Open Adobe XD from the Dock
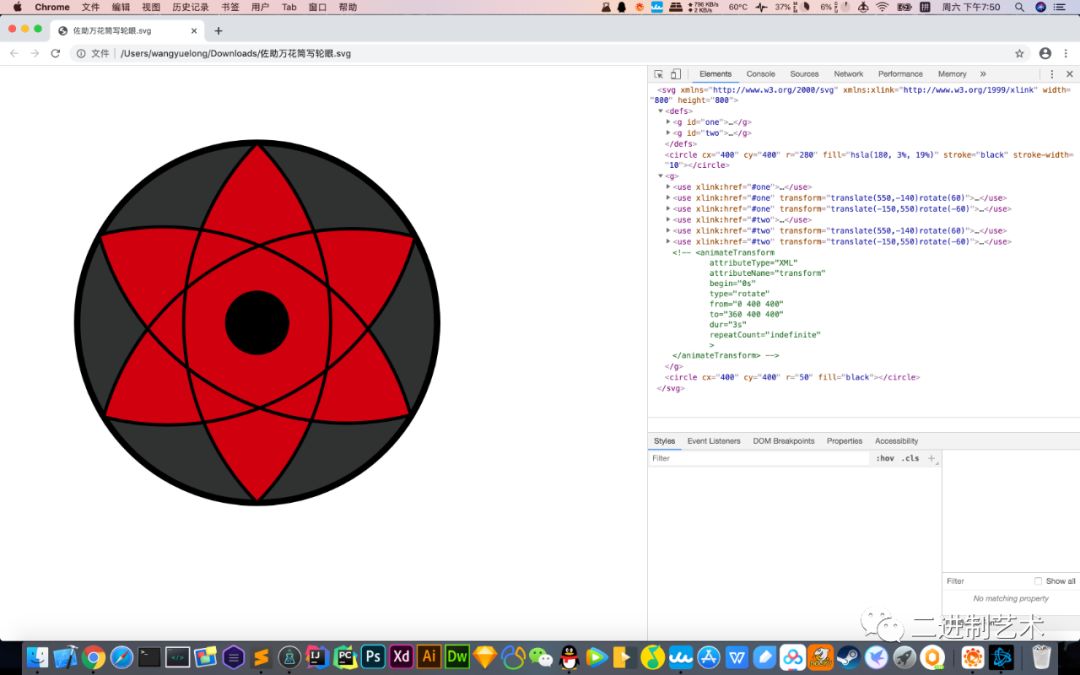Image resolution: width=1080 pixels, height=675 pixels. coord(401,656)
